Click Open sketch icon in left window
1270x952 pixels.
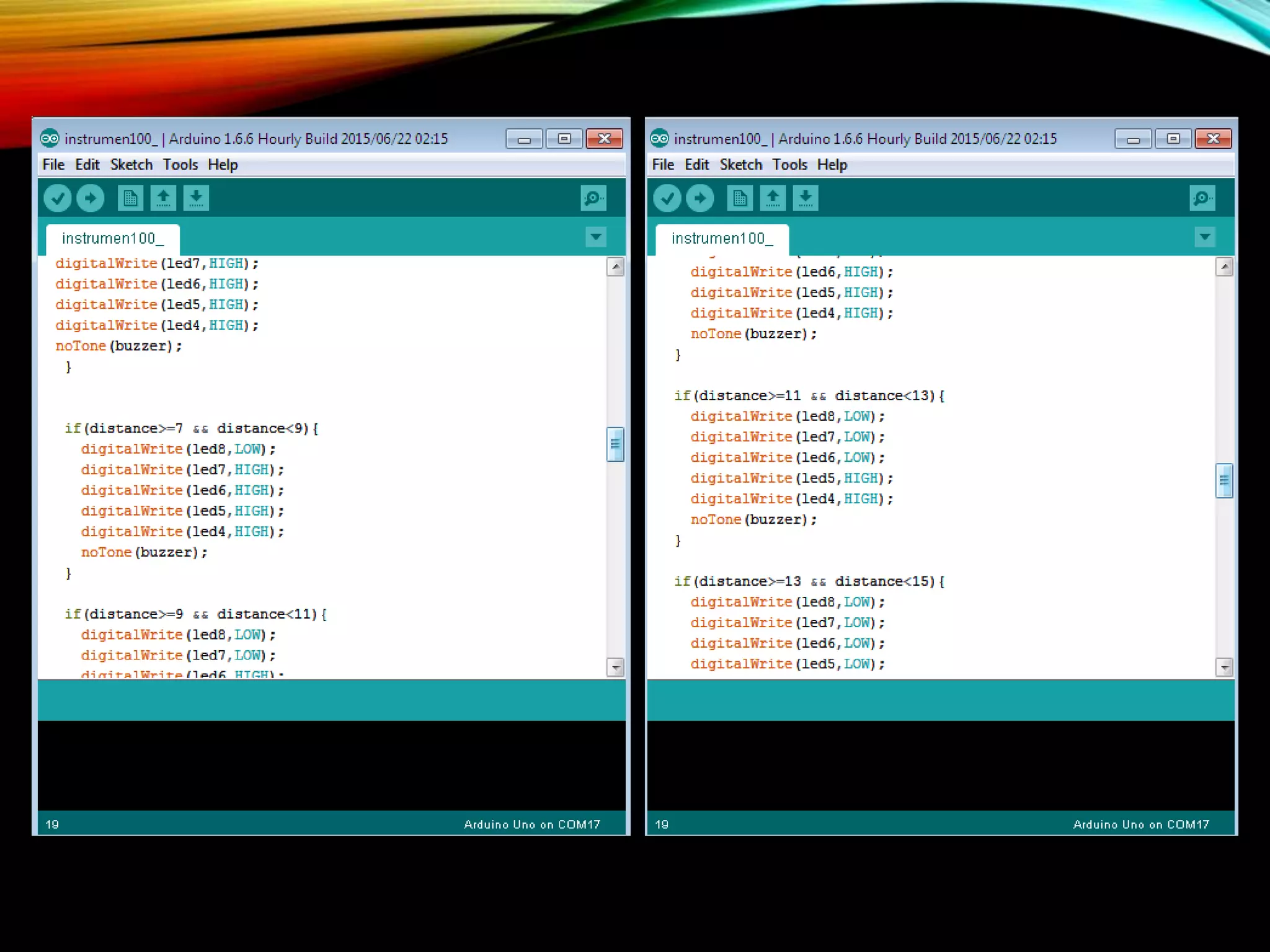click(163, 198)
